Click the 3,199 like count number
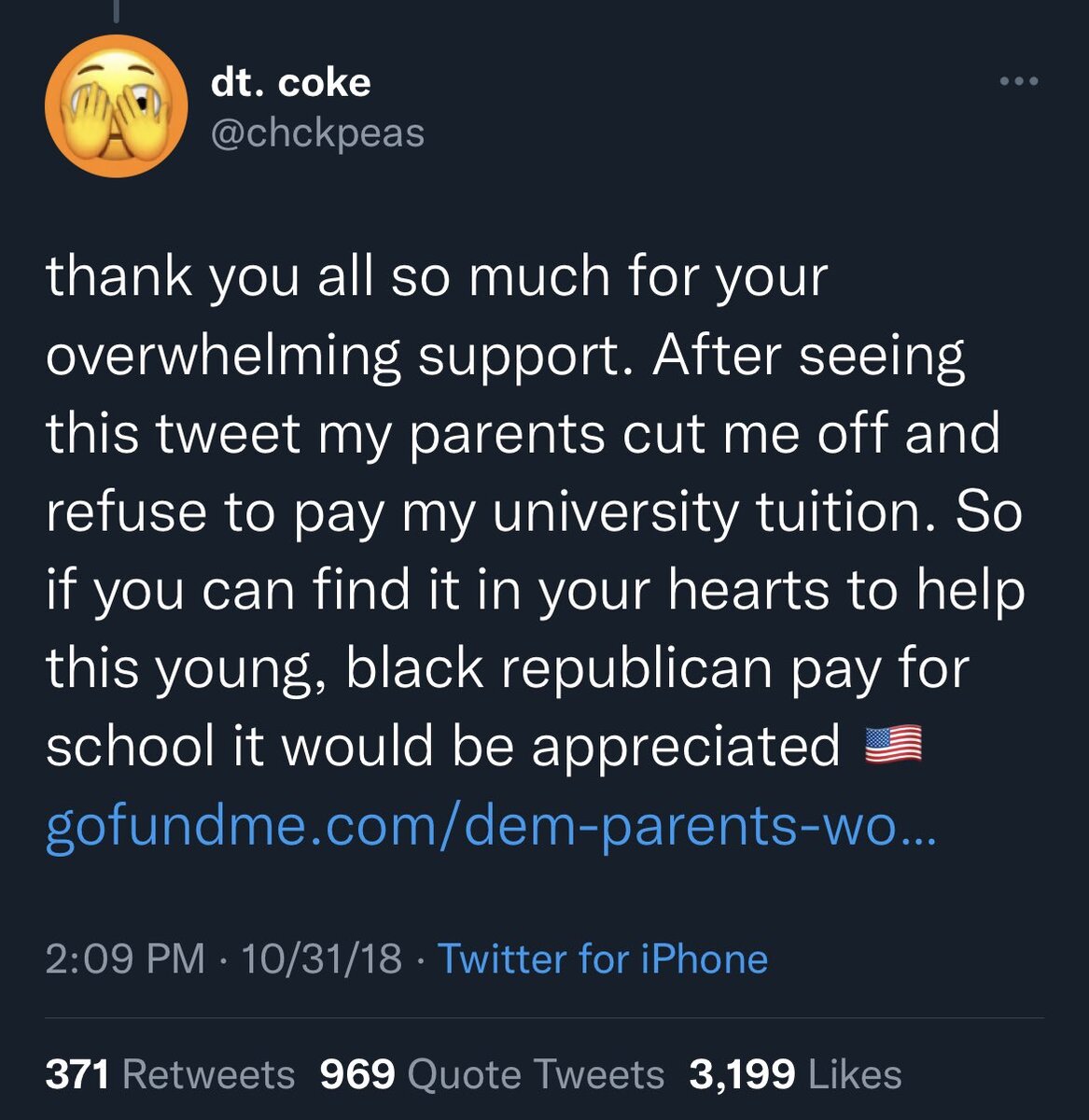This screenshot has height=1120, width=1089. coord(742,1074)
